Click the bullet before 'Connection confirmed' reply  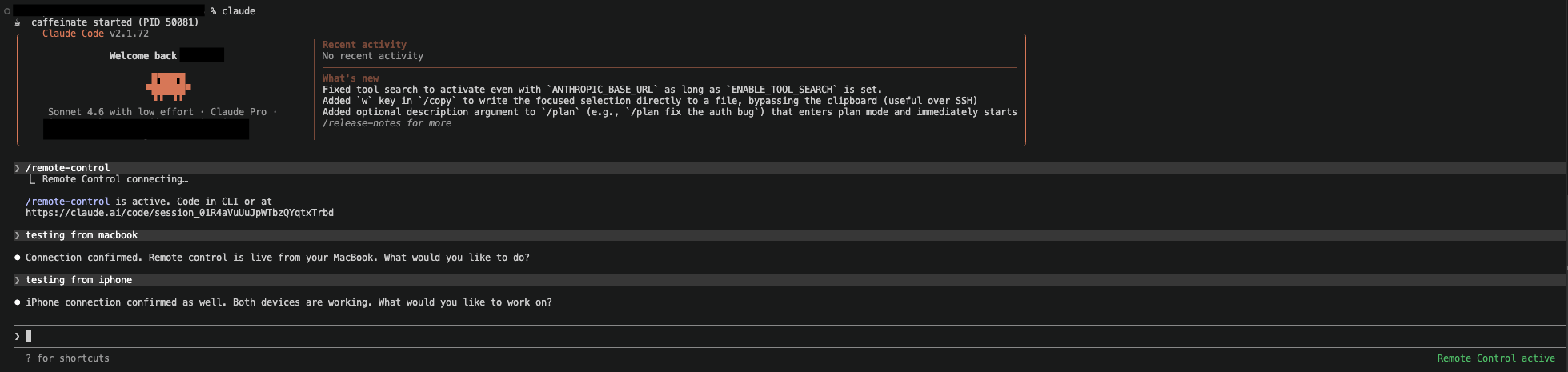pyautogui.click(x=18, y=258)
